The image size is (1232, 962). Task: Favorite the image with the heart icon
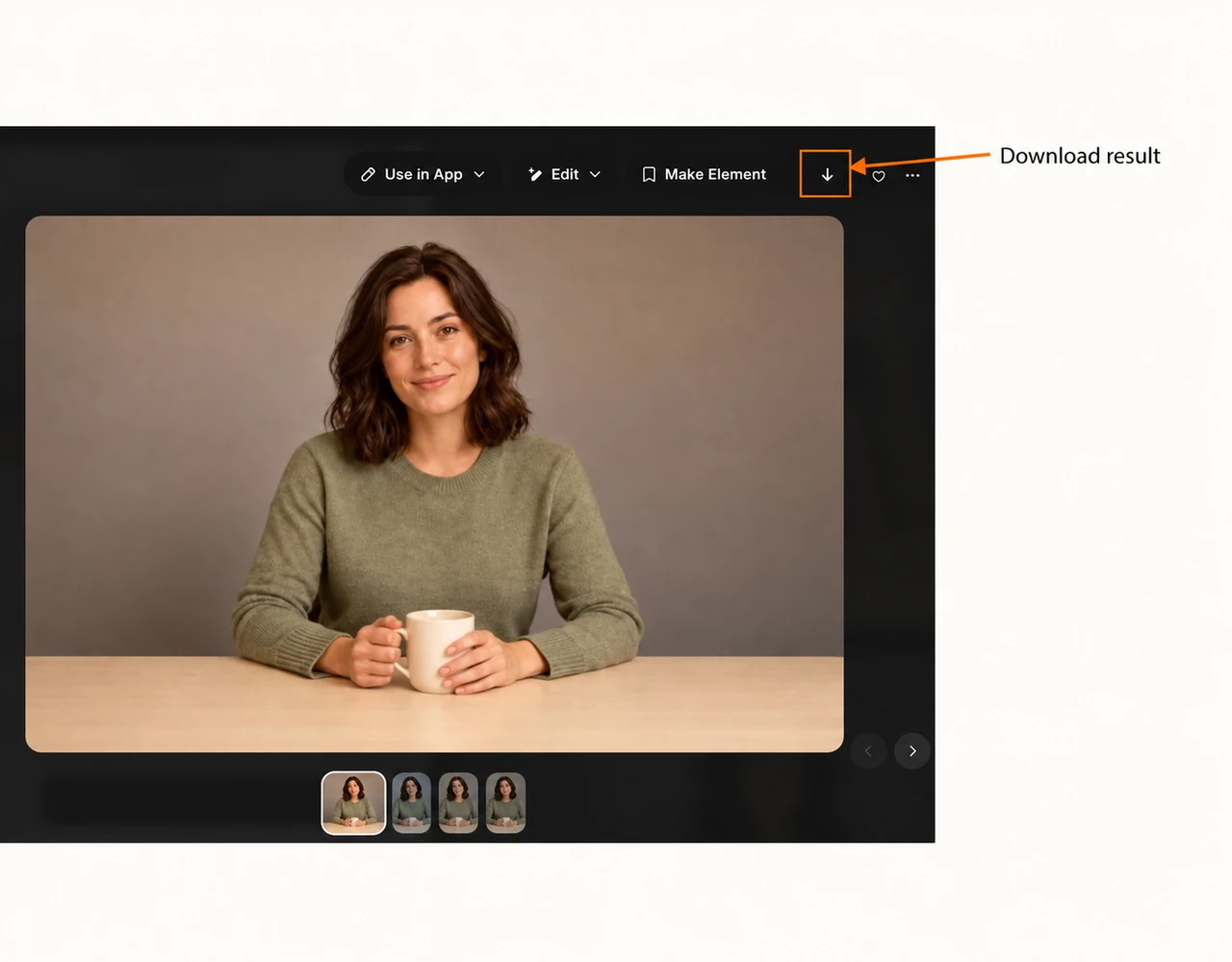point(879,176)
